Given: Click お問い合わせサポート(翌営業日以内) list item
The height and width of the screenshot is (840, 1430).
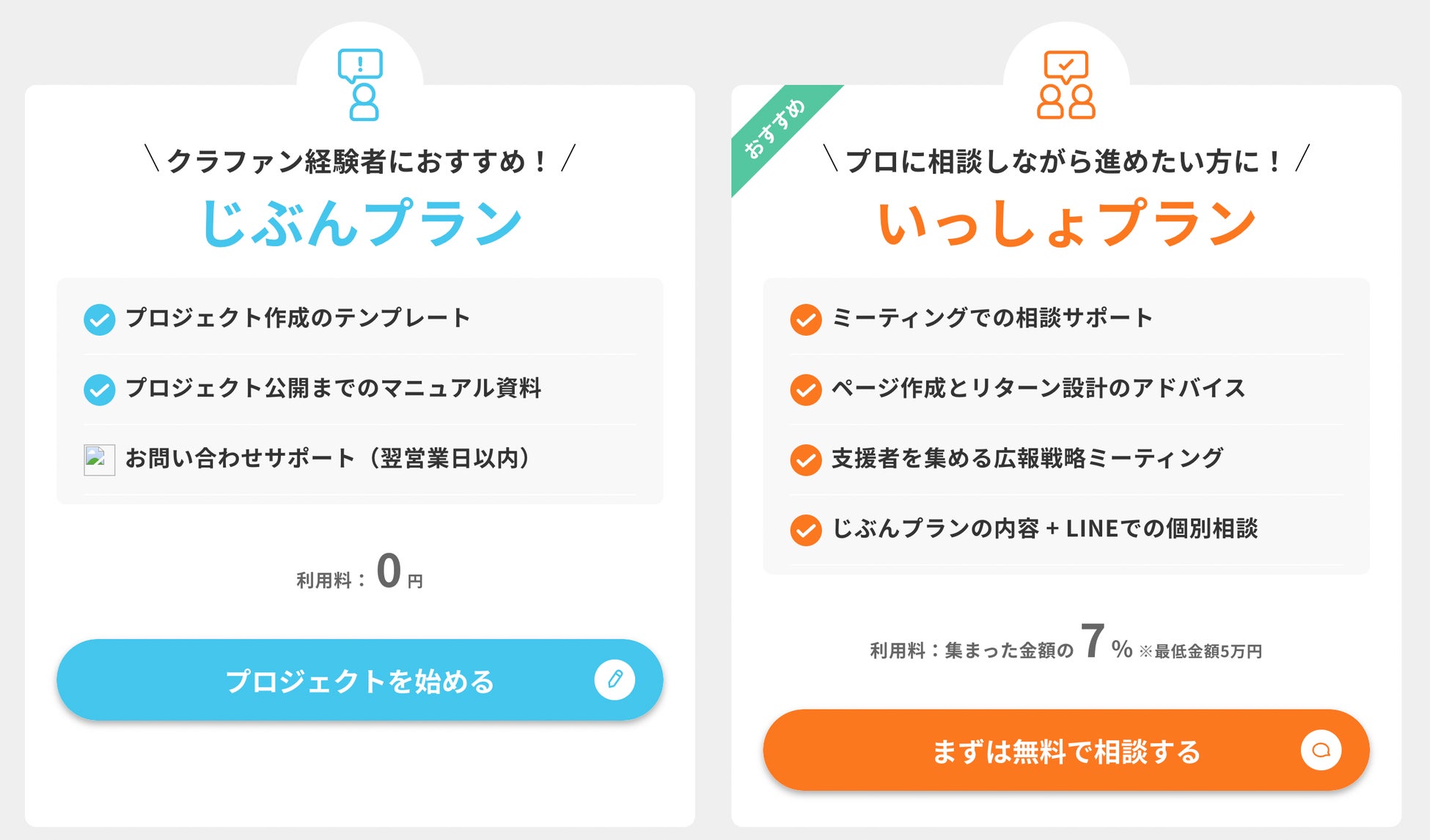Looking at the screenshot, I should (329, 458).
